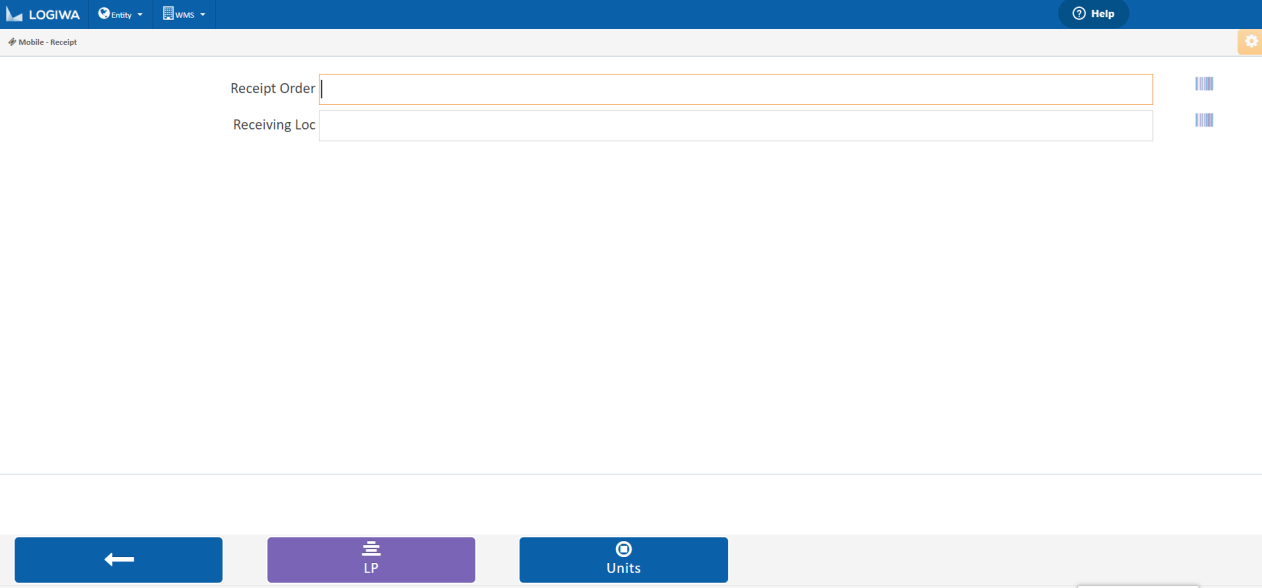
Task: Click the barcode icon for Receiving Loc
Action: click(1204, 120)
